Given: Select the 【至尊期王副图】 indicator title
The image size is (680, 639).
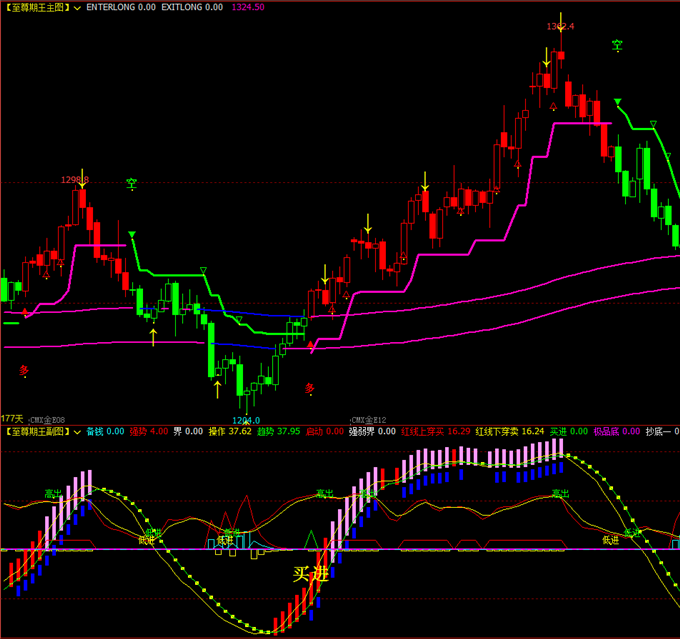Looking at the screenshot, I should pyautogui.click(x=38, y=432).
